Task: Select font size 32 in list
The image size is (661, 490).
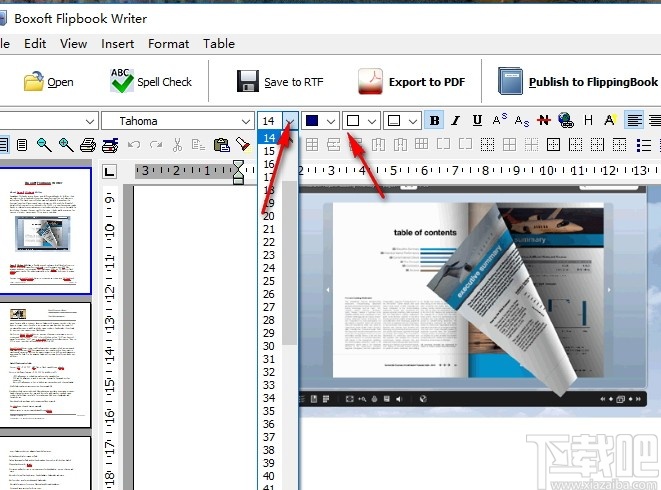Action: 270,372
